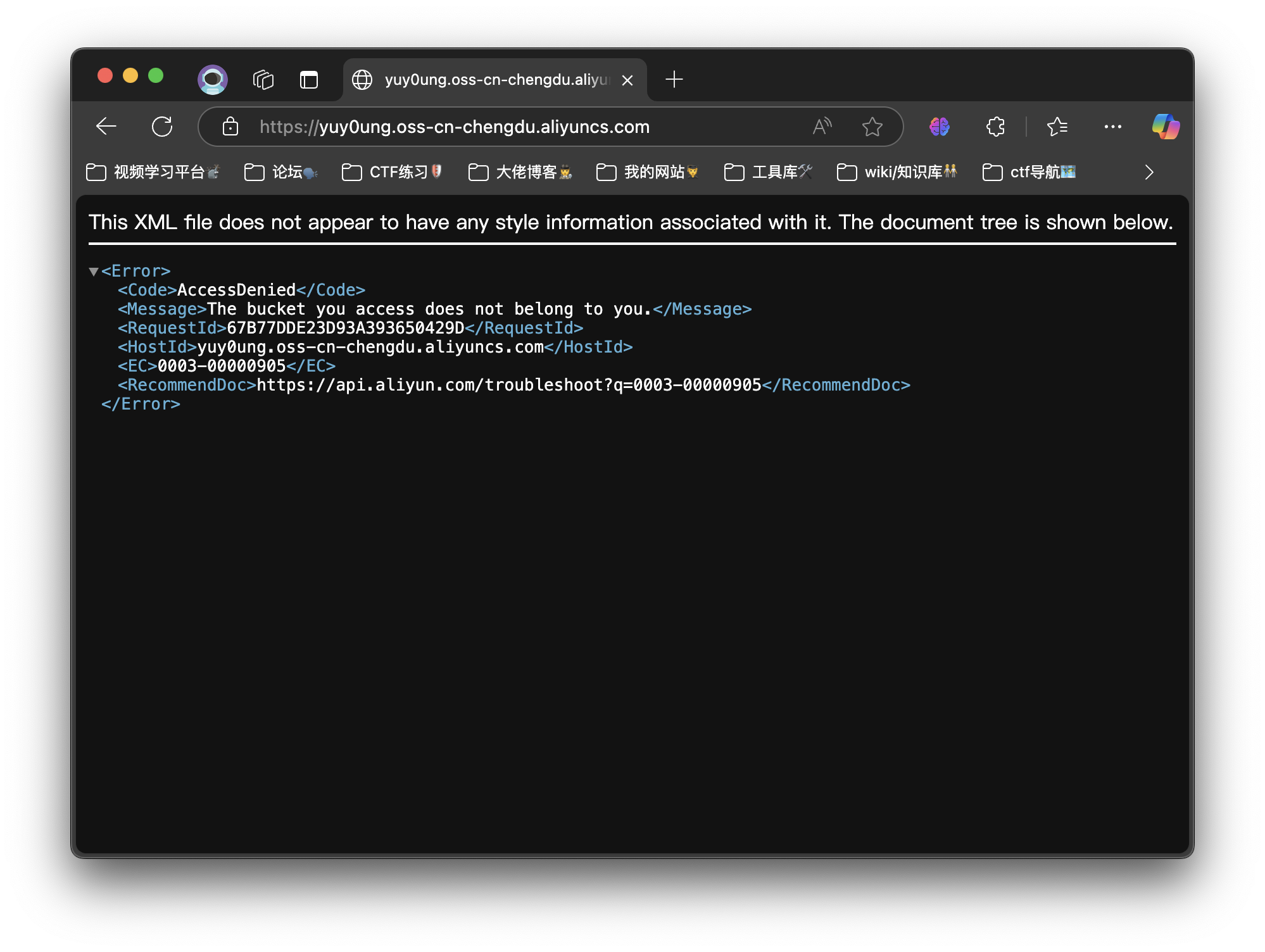This screenshot has width=1265, height=952.
Task: Show more bookmarks overflow chevron
Action: (x=1149, y=172)
